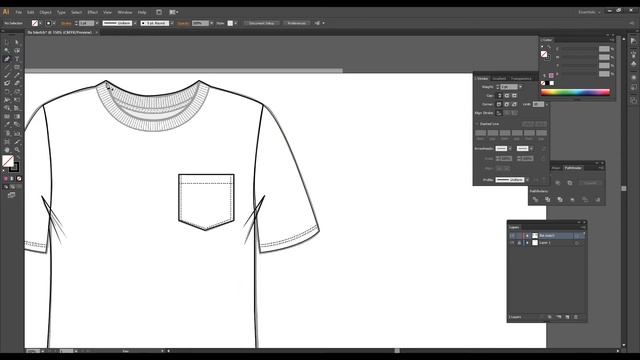
Task: Set Align Stroke to Center
Action: 499,113
